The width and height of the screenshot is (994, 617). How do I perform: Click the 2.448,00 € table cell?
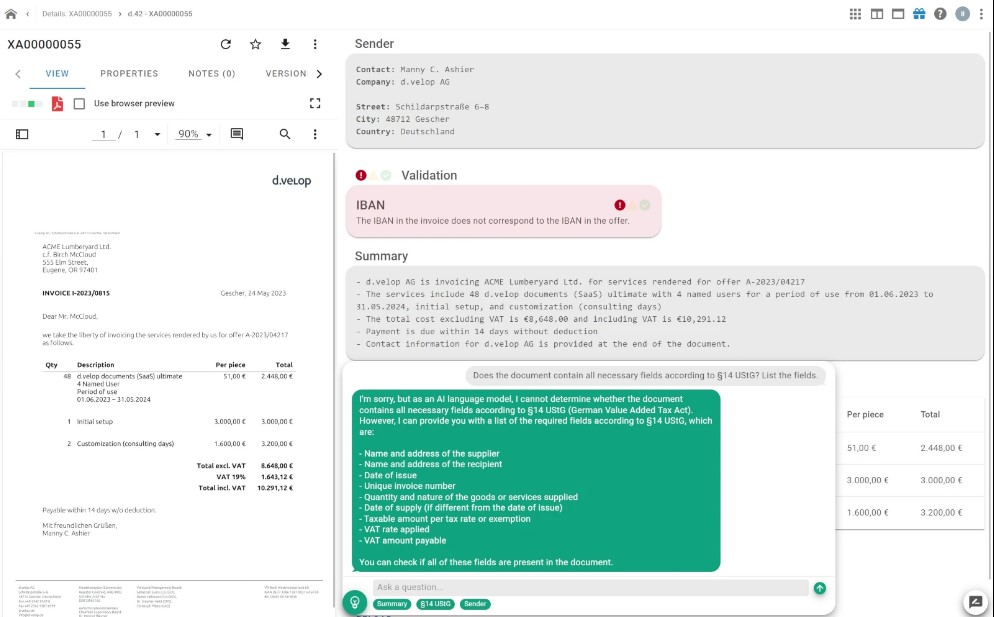point(941,448)
